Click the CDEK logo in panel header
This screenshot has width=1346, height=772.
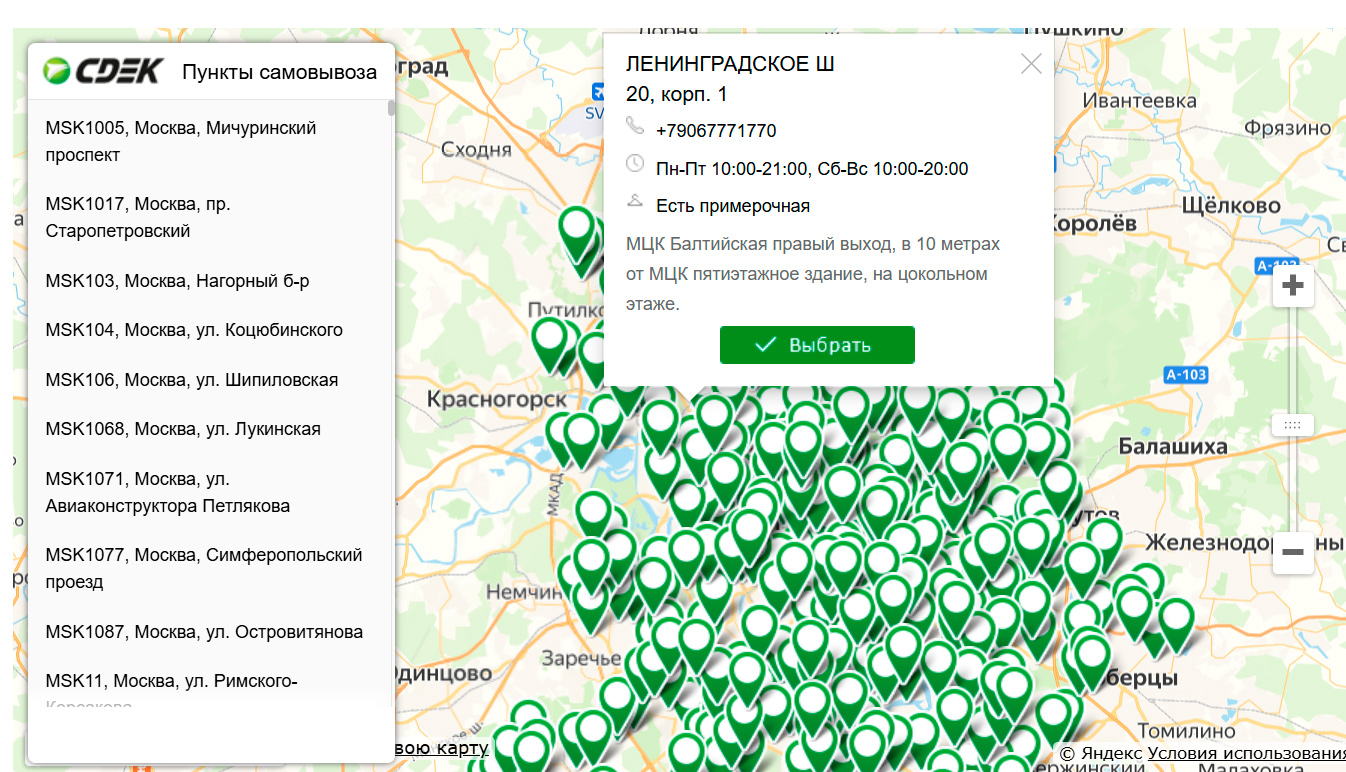tap(103, 71)
